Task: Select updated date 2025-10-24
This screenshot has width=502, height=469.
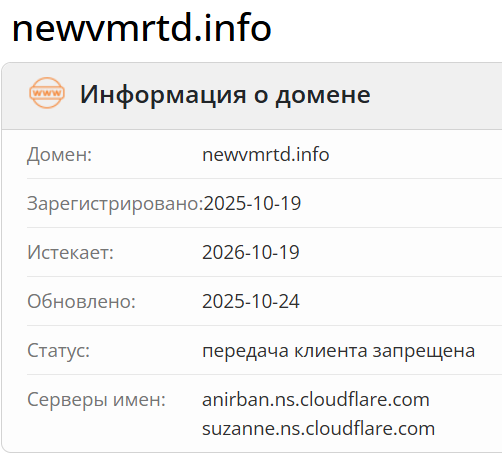Action: (251, 301)
